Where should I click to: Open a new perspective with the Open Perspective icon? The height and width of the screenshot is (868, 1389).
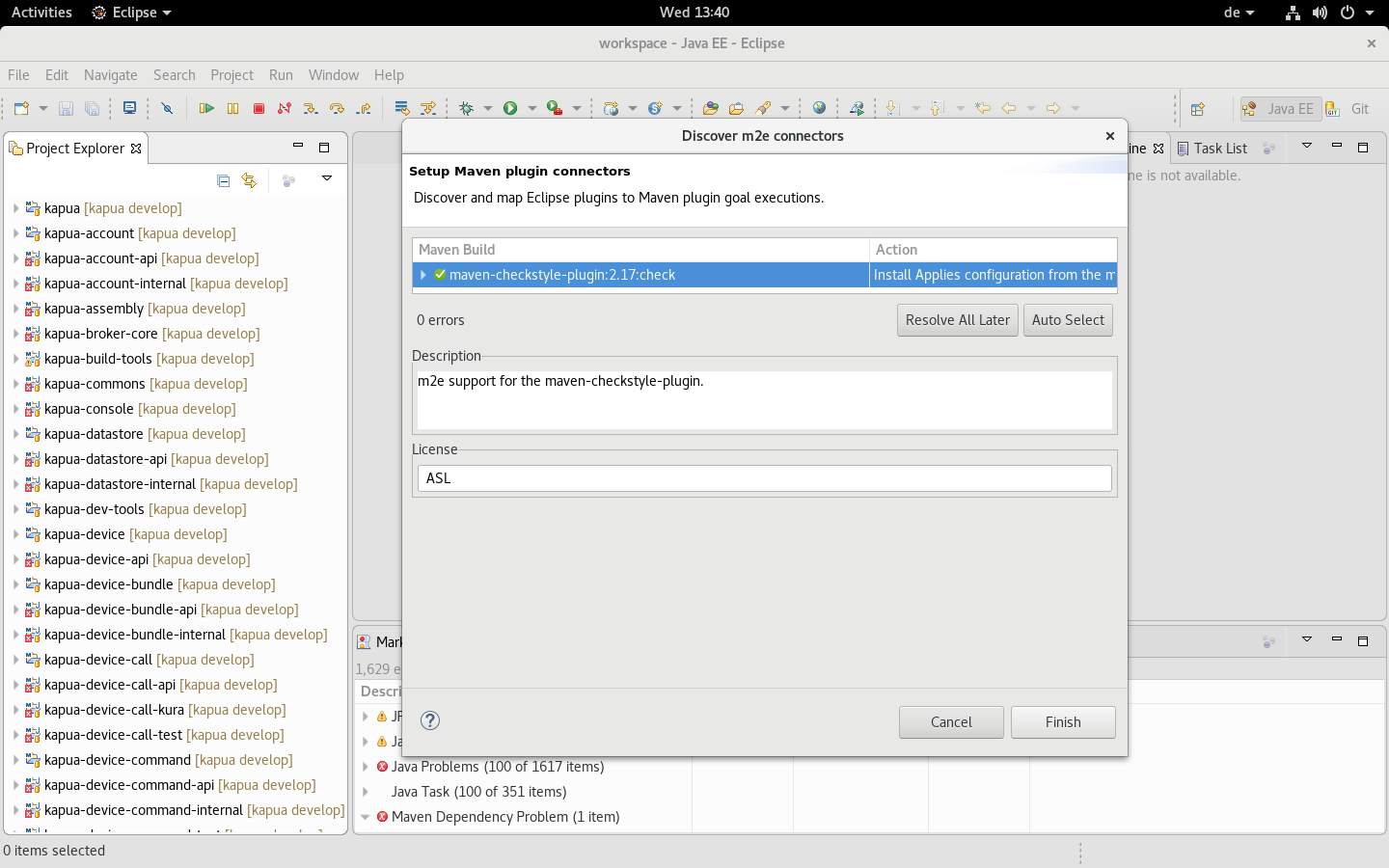click(1199, 109)
